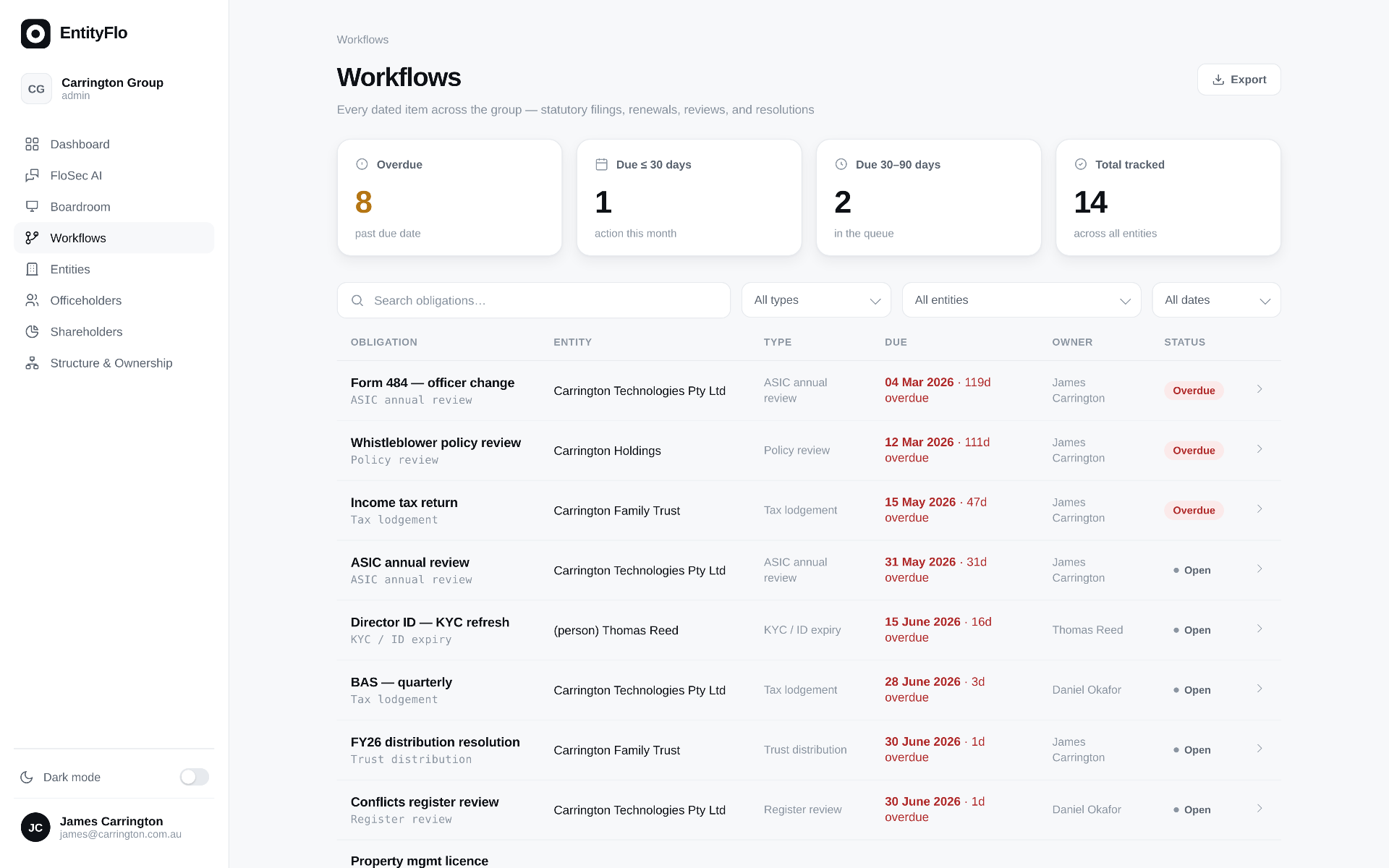The width and height of the screenshot is (1389, 868).
Task: Open Director ID KYC refresh row arrow
Action: [1260, 629]
